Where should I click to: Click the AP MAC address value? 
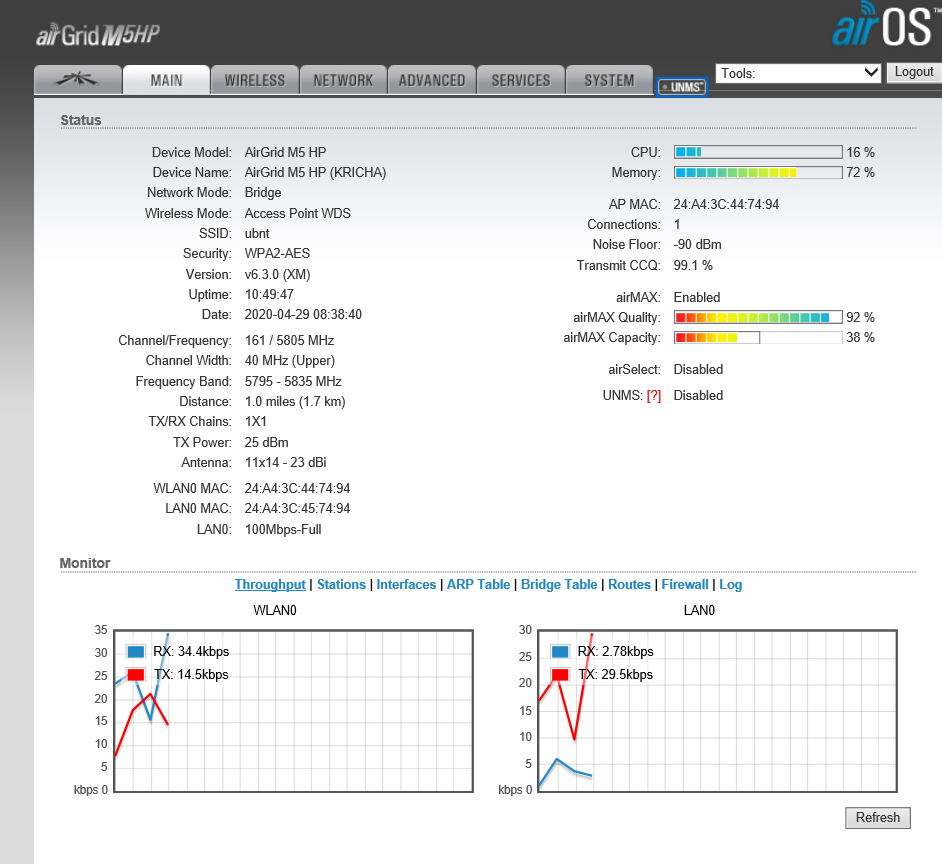point(726,204)
